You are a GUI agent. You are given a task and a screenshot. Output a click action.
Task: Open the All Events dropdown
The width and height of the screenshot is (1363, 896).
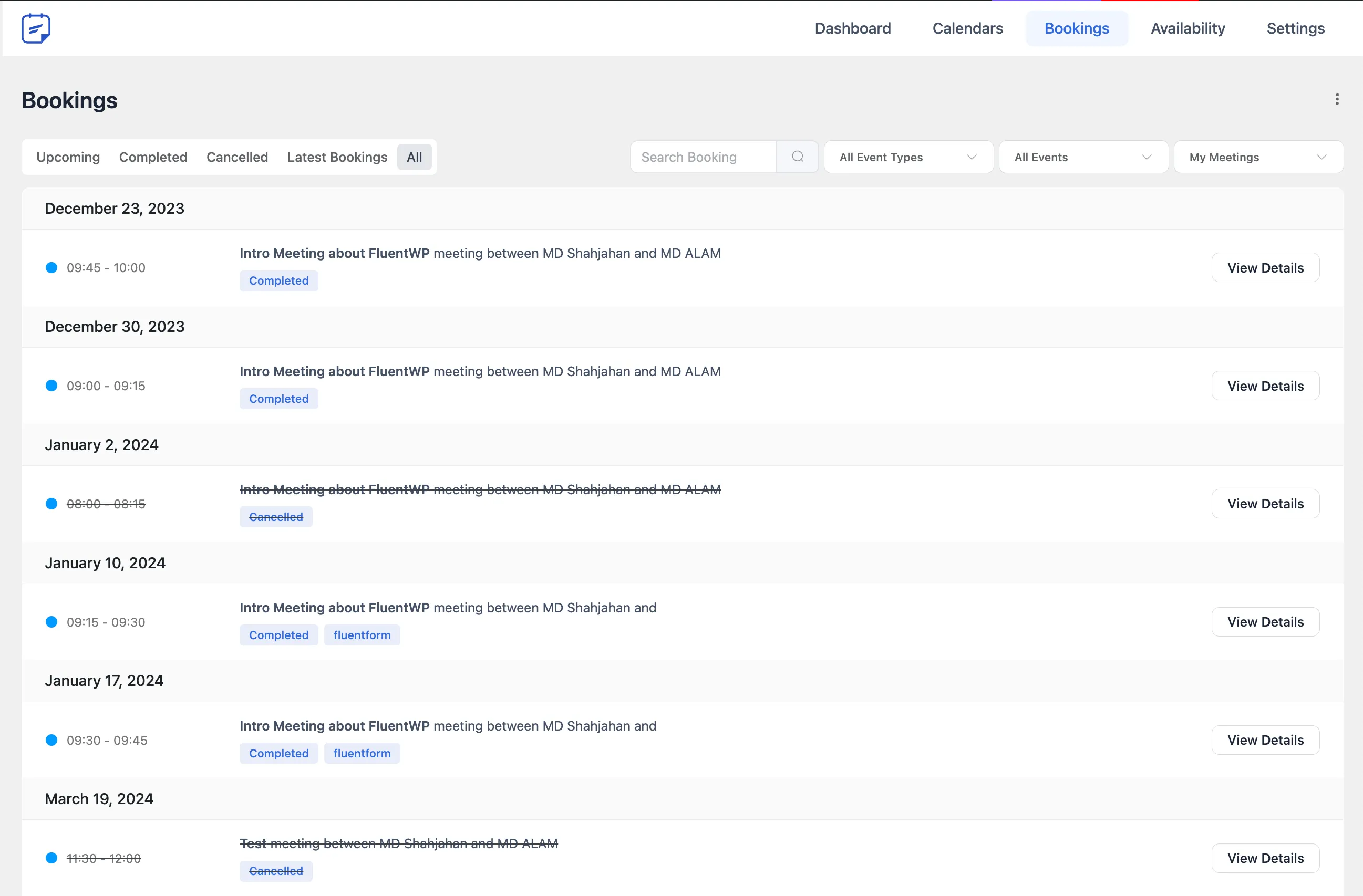tap(1083, 157)
